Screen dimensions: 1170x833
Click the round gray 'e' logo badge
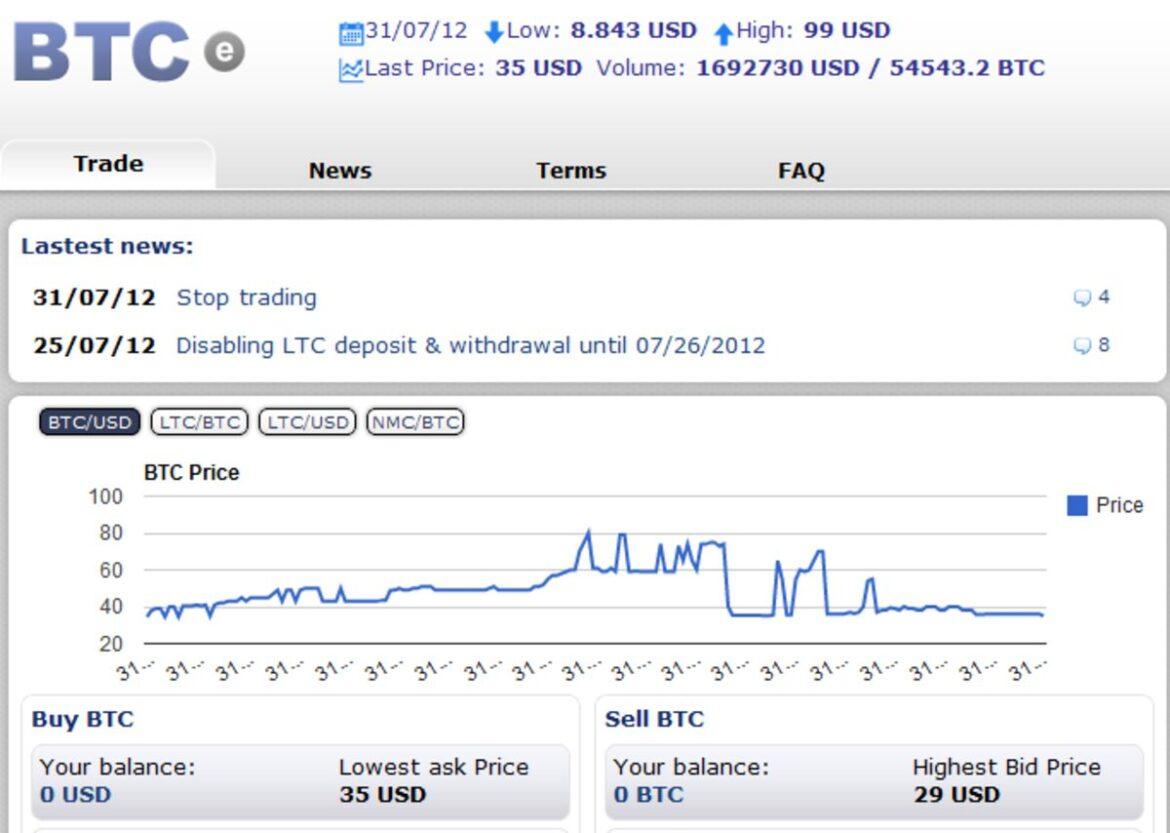click(225, 52)
